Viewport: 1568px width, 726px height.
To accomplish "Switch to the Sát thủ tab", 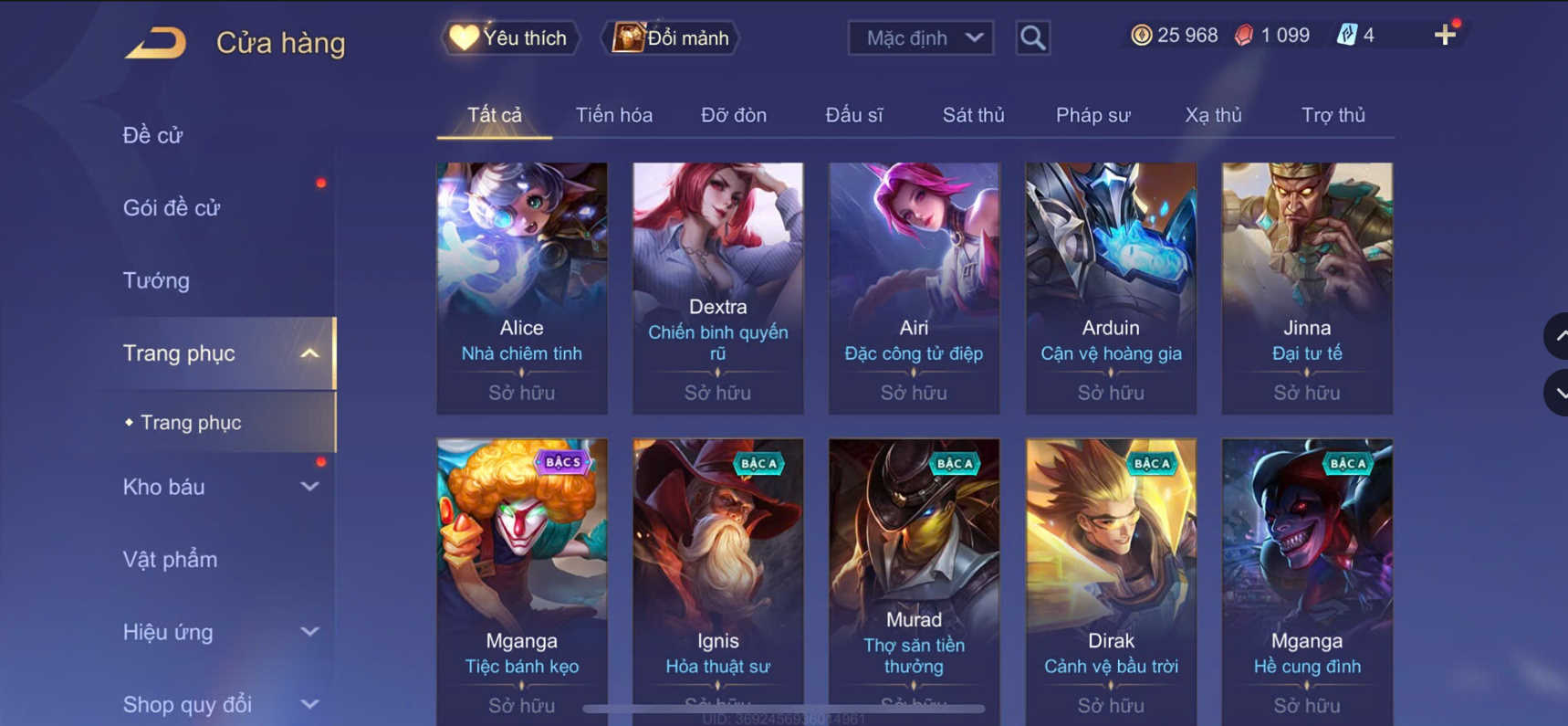I will coord(973,115).
